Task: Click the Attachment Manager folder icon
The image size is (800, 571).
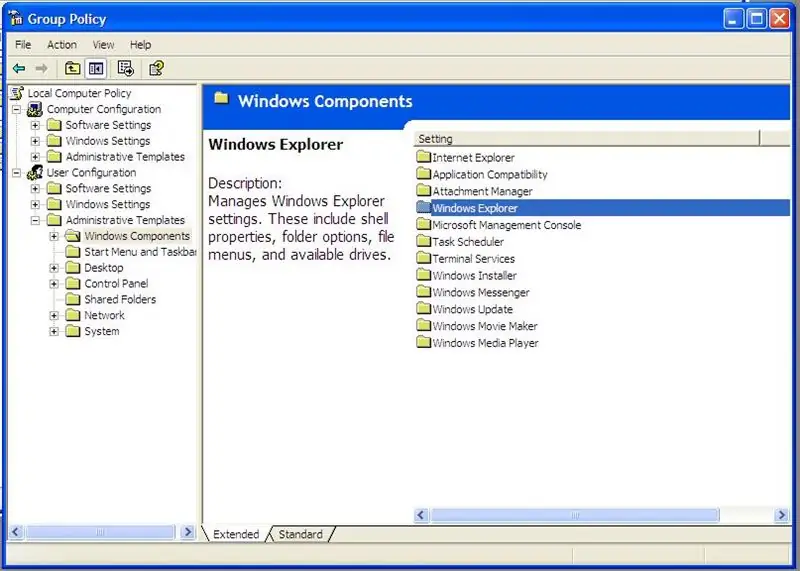Action: [x=423, y=190]
